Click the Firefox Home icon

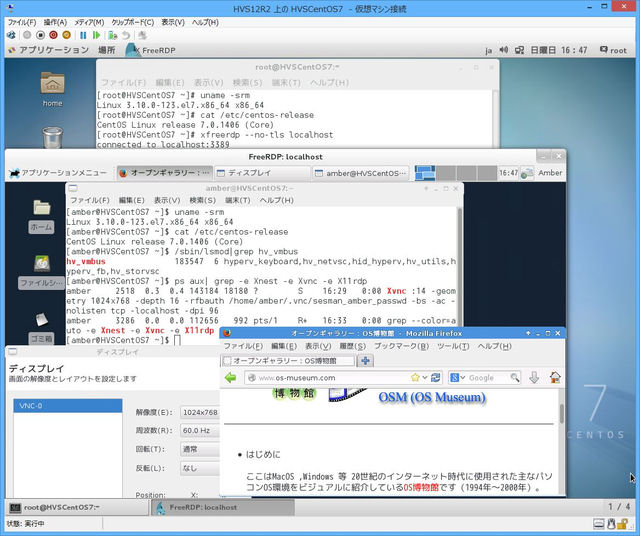click(555, 378)
